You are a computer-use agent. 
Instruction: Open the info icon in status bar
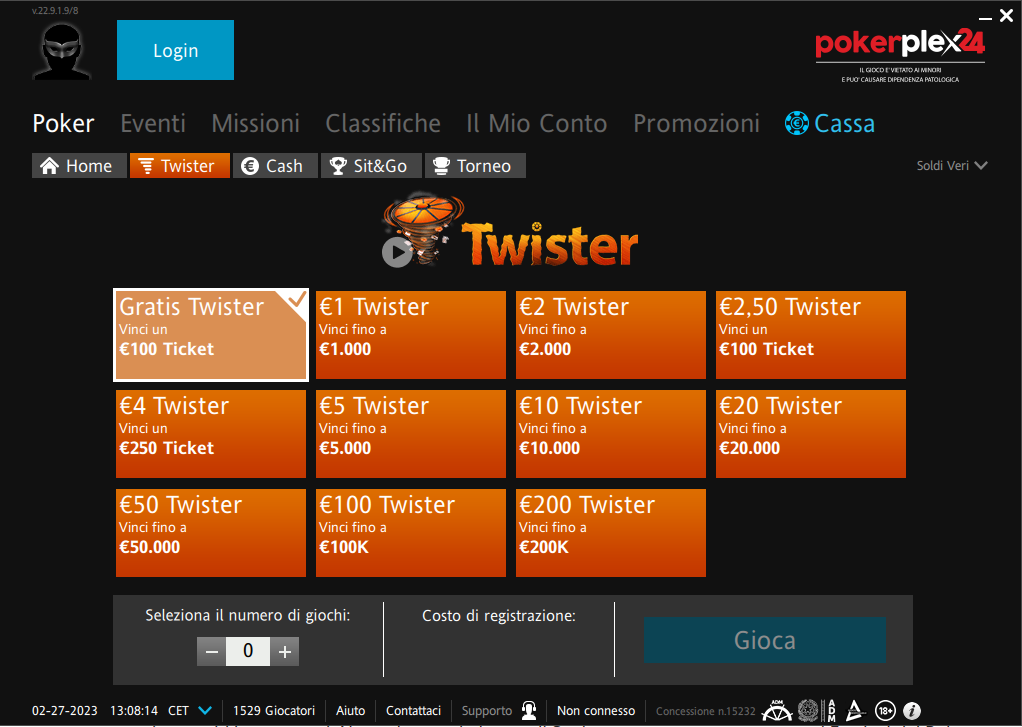(912, 711)
